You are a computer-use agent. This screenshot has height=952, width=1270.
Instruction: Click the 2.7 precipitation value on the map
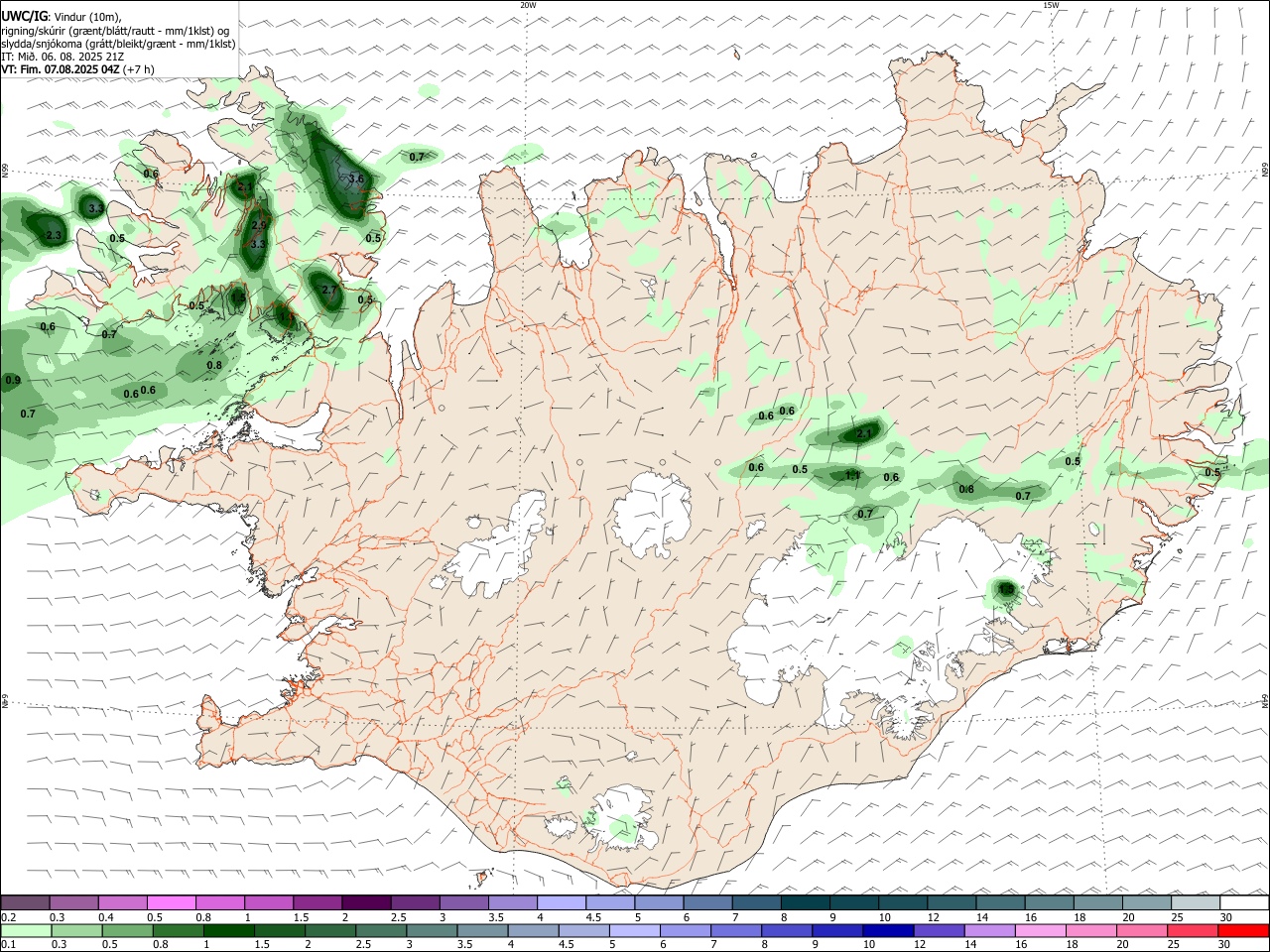[x=330, y=290]
